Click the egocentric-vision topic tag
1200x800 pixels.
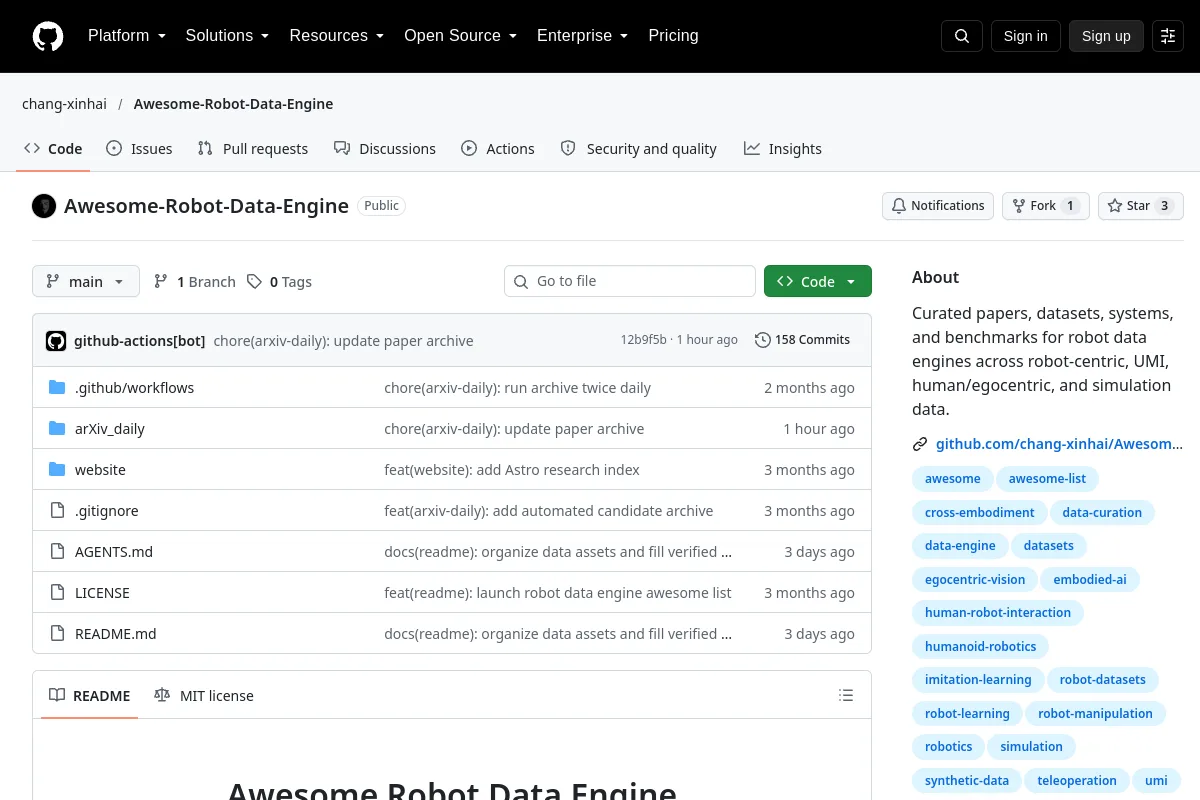click(975, 580)
